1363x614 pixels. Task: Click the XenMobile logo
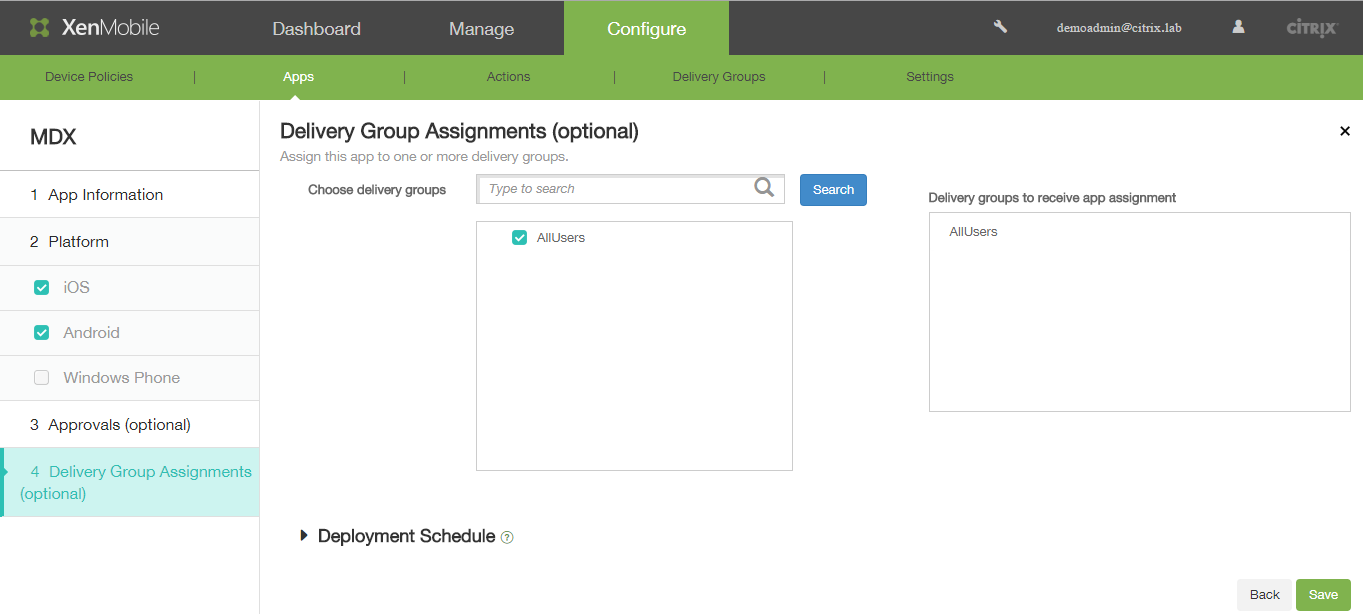tap(94, 28)
